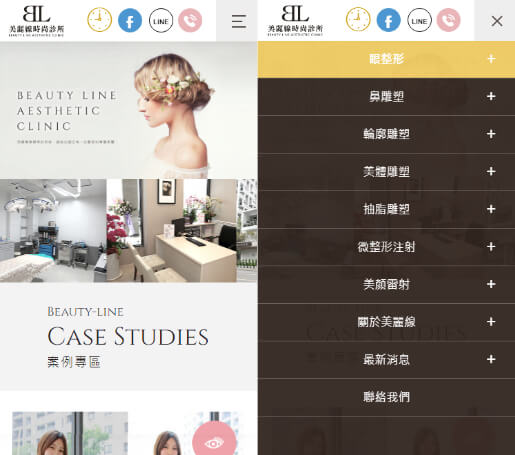515x455 pixels.
Task: Expand the 美顏雷射 plus sign
Action: pos(491,284)
